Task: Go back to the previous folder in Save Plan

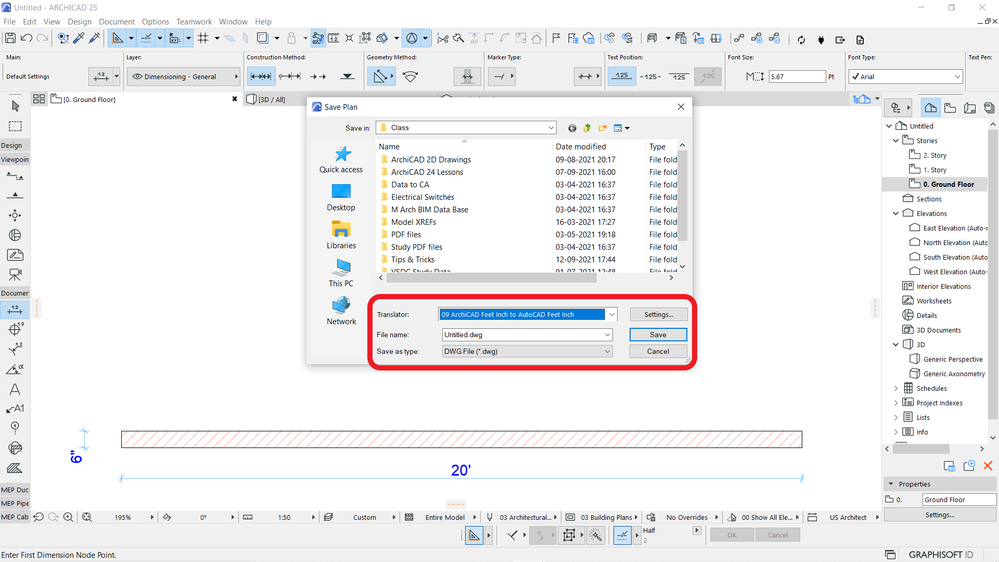Action: pos(572,128)
